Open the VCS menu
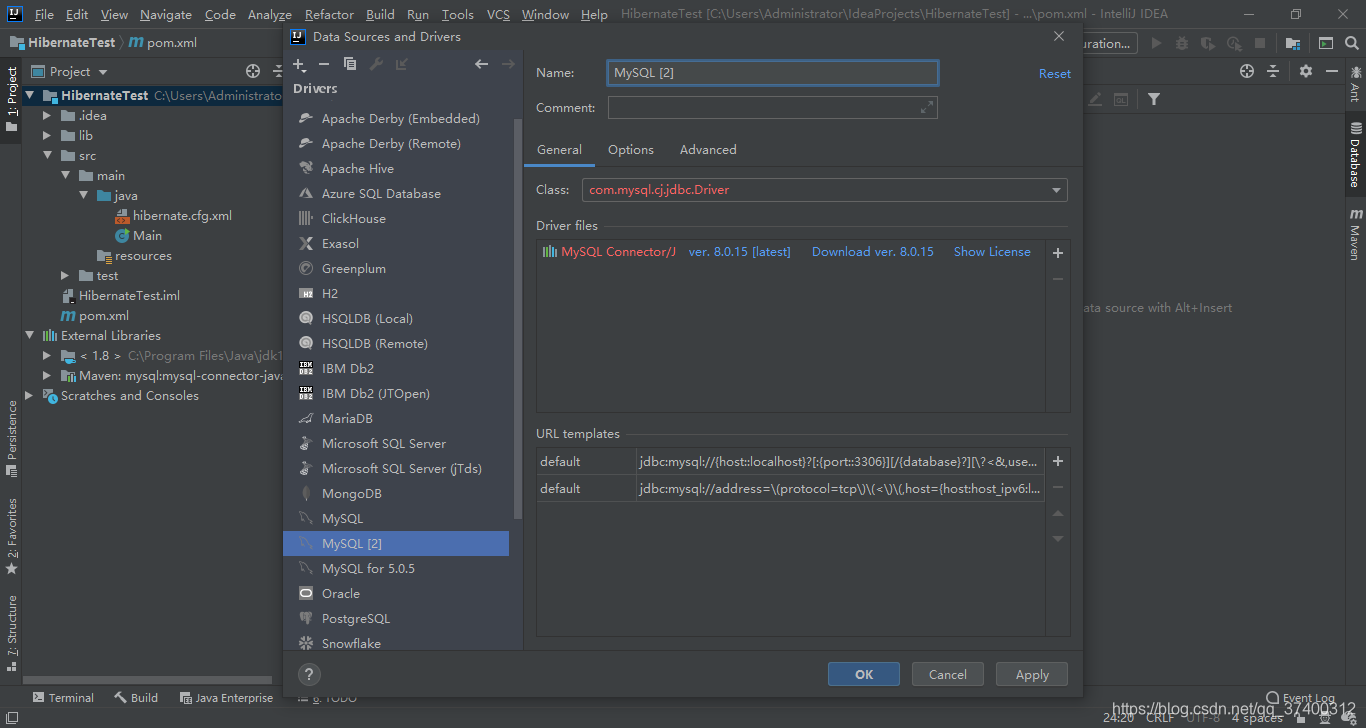1366x728 pixels. pyautogui.click(x=498, y=14)
